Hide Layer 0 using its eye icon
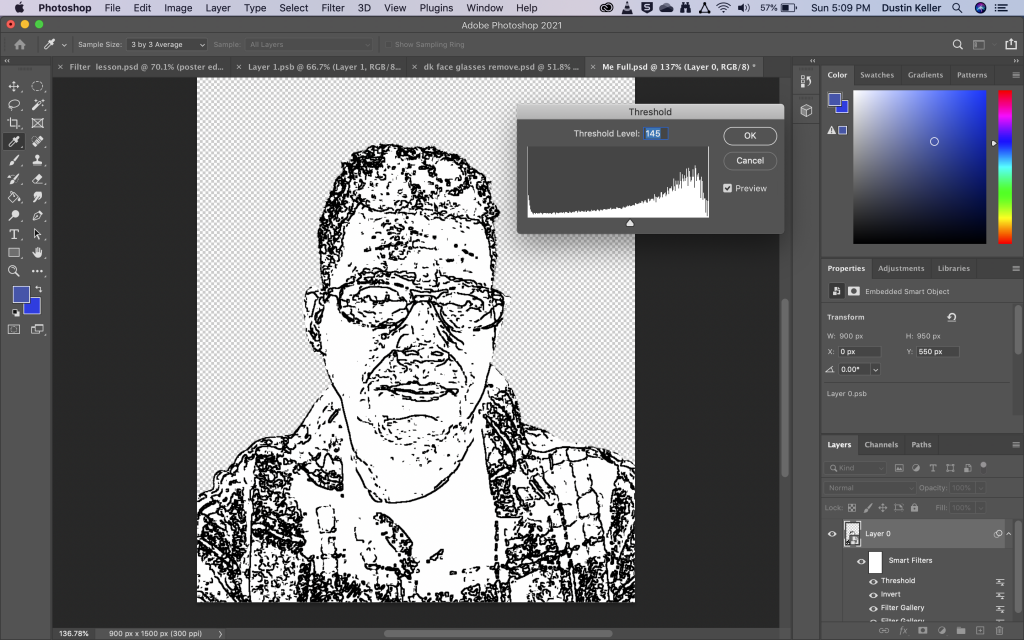Image resolution: width=1024 pixels, height=640 pixels. [x=832, y=534]
